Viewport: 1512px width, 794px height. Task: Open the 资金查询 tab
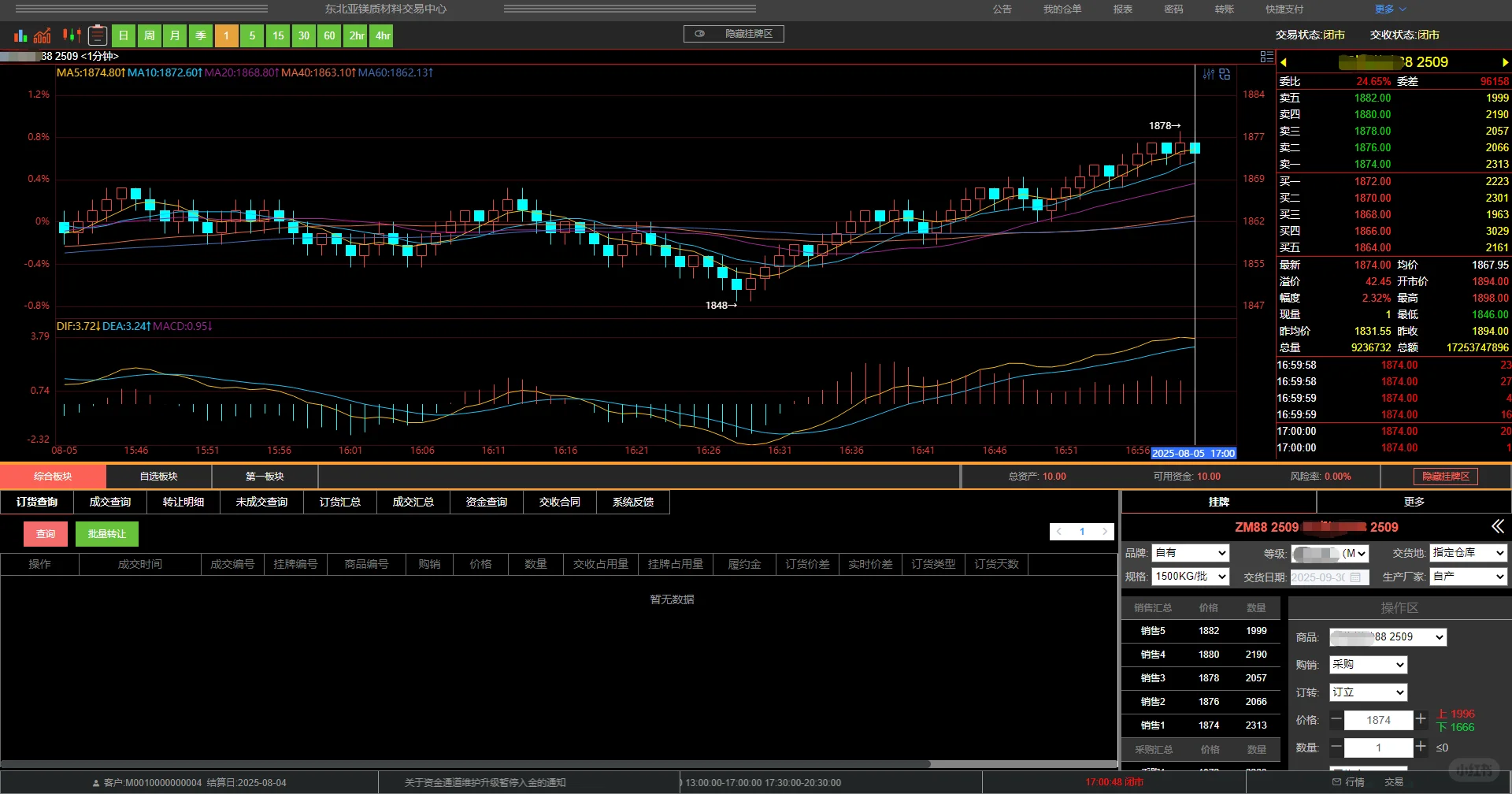click(x=487, y=502)
